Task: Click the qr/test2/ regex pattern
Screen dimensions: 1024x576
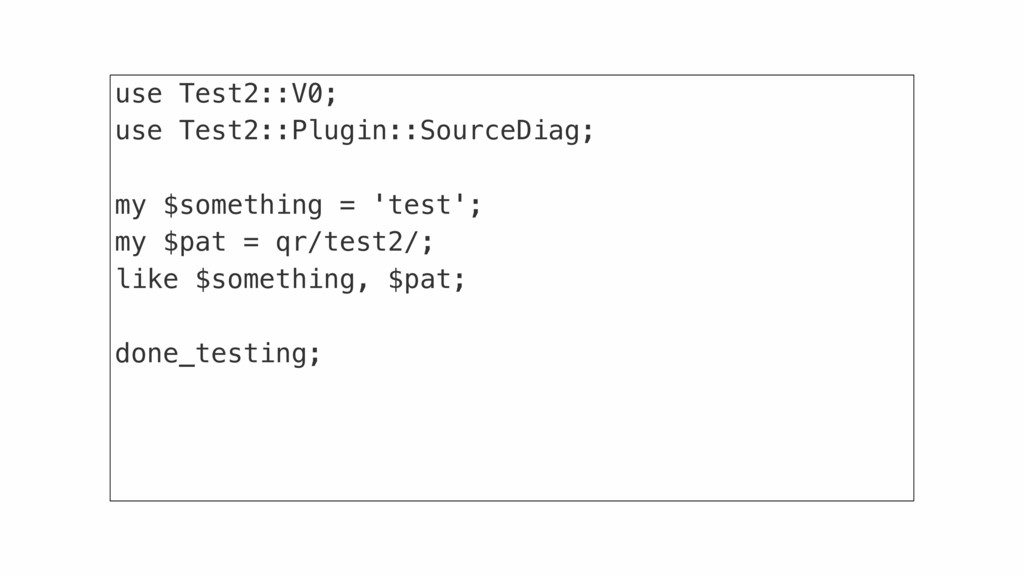Action: (x=347, y=242)
